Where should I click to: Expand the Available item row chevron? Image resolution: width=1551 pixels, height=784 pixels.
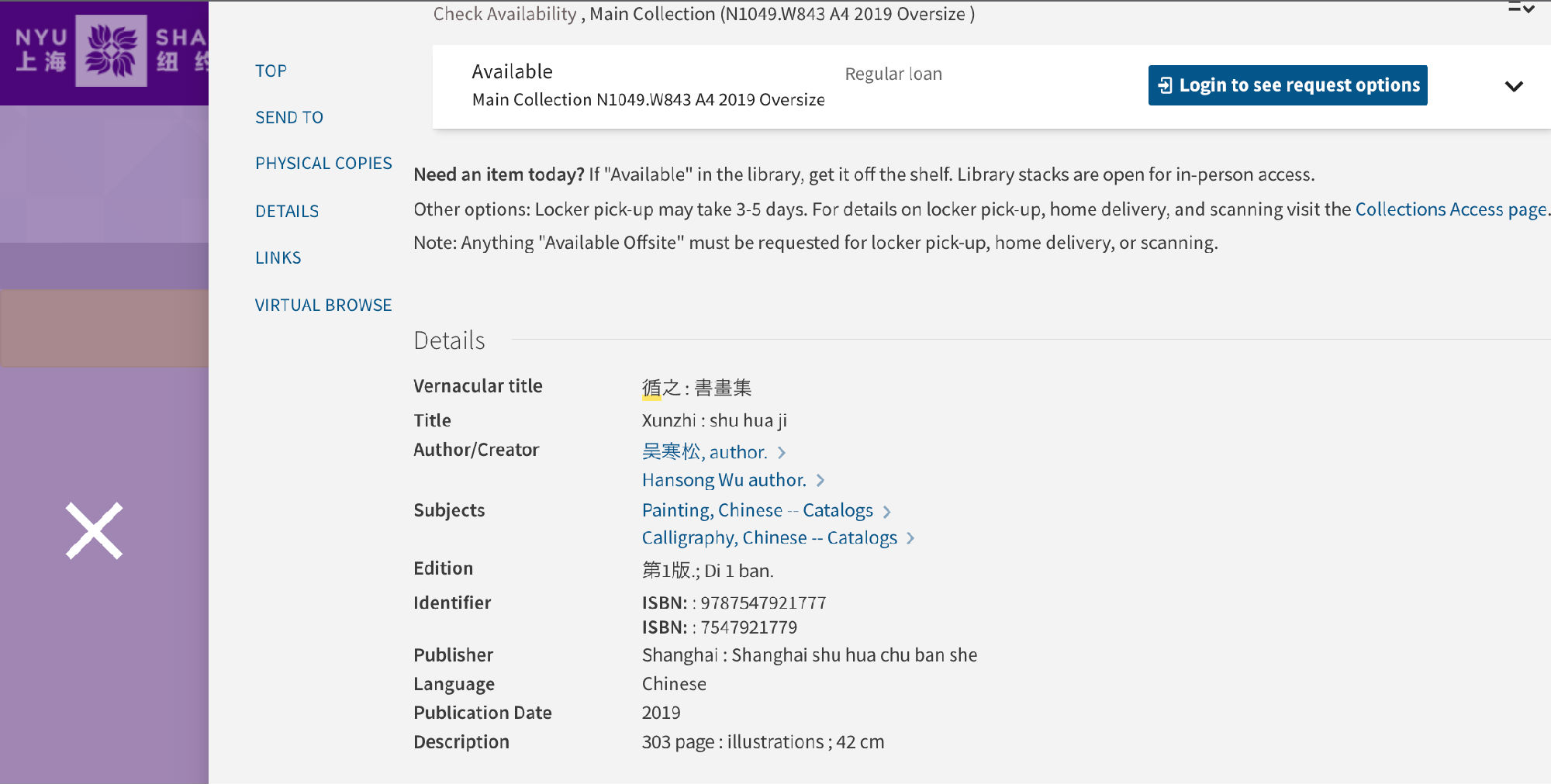pyautogui.click(x=1514, y=86)
